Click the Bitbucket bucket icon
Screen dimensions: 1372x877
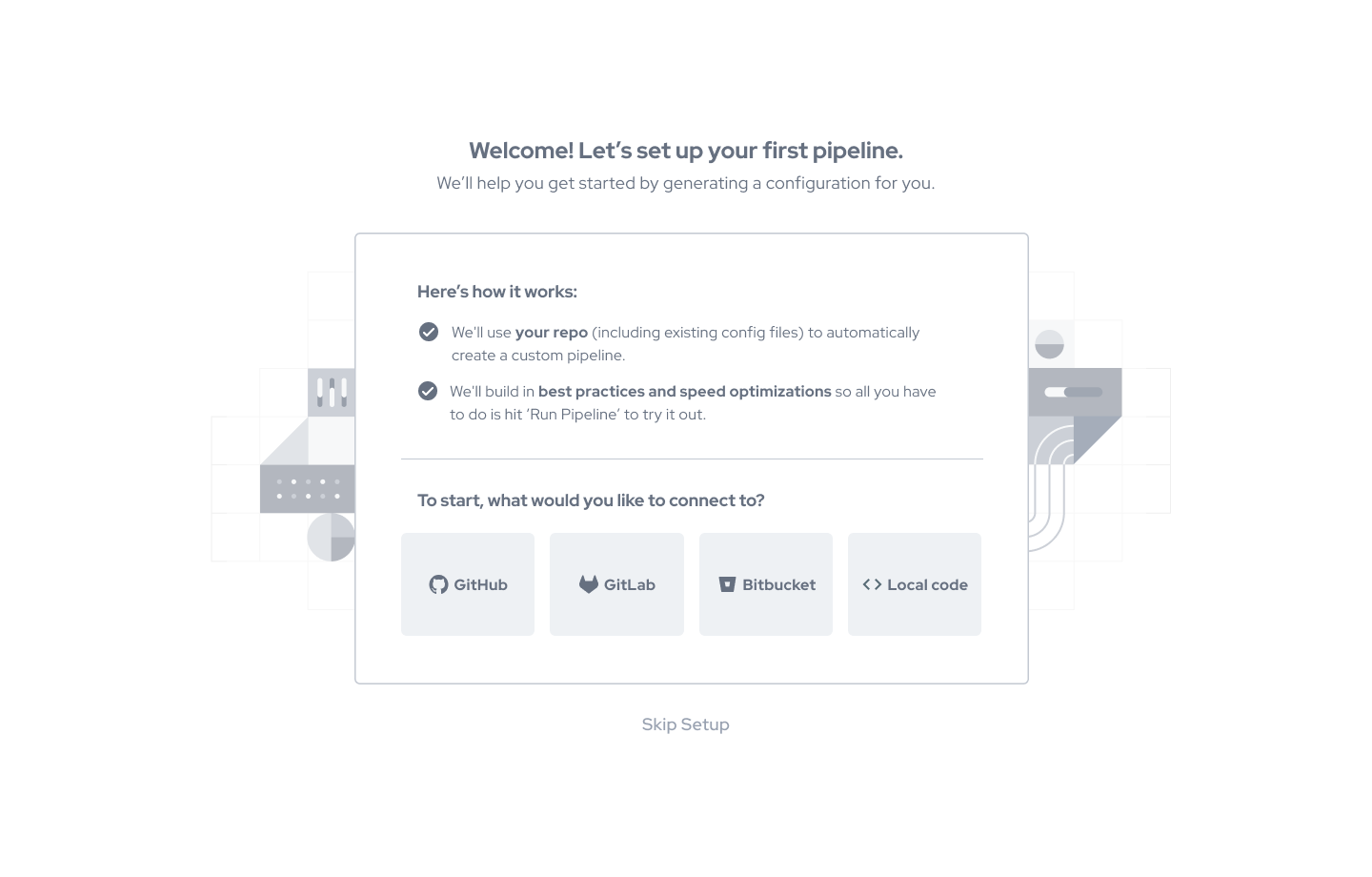pyautogui.click(x=727, y=584)
